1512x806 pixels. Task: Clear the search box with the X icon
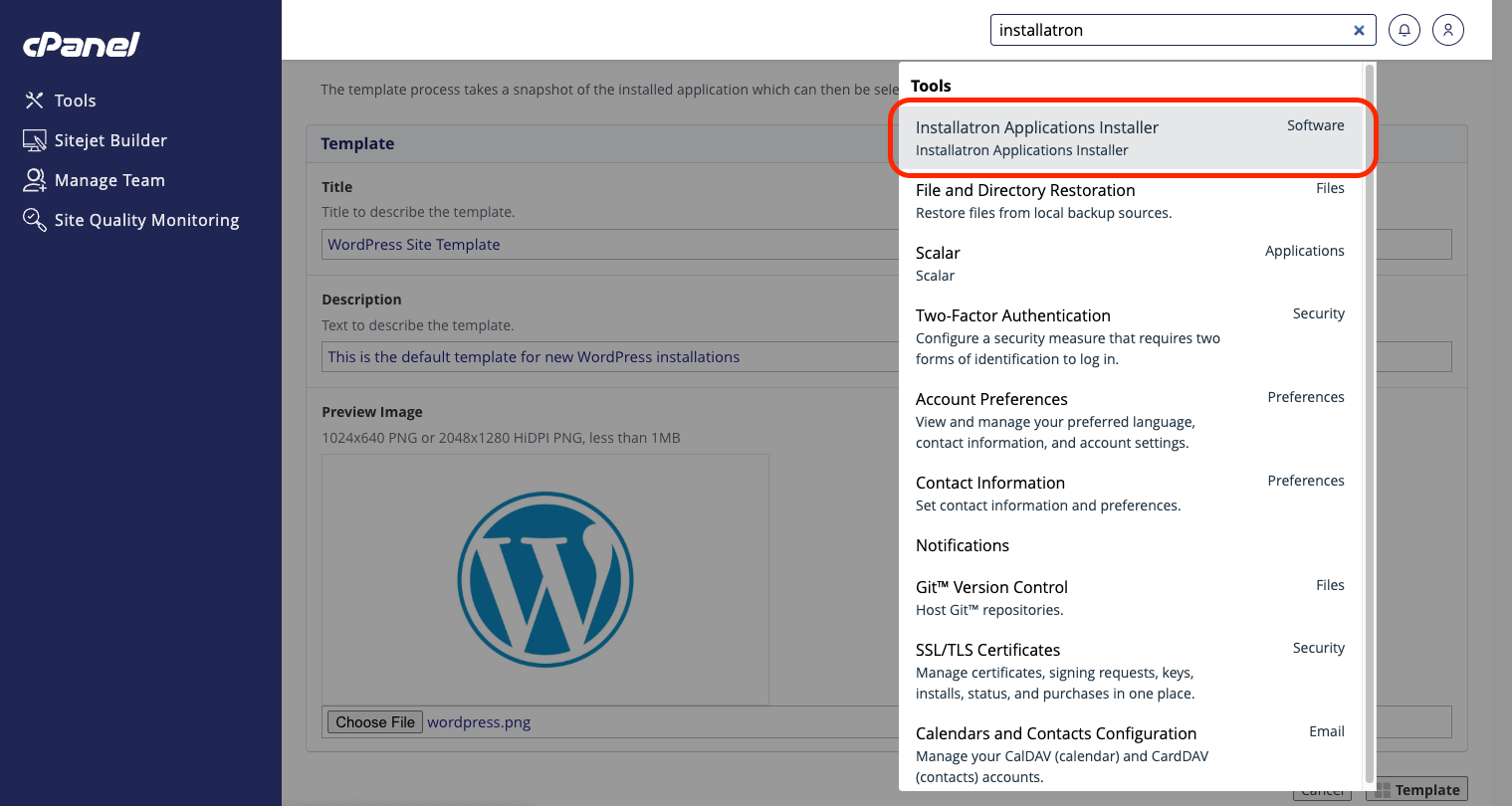pyautogui.click(x=1359, y=30)
